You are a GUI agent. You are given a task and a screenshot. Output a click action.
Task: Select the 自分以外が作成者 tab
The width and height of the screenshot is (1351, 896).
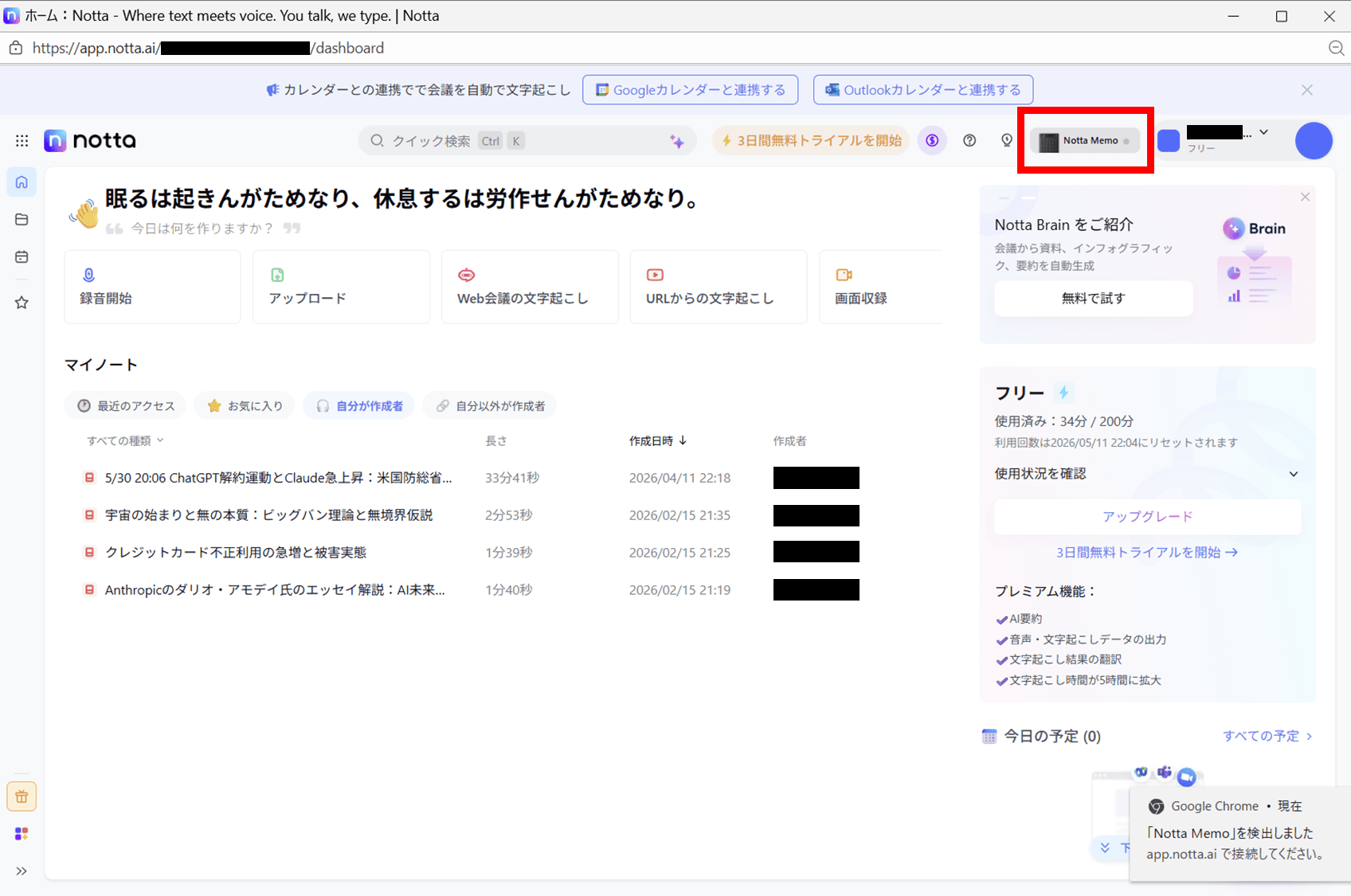point(490,406)
